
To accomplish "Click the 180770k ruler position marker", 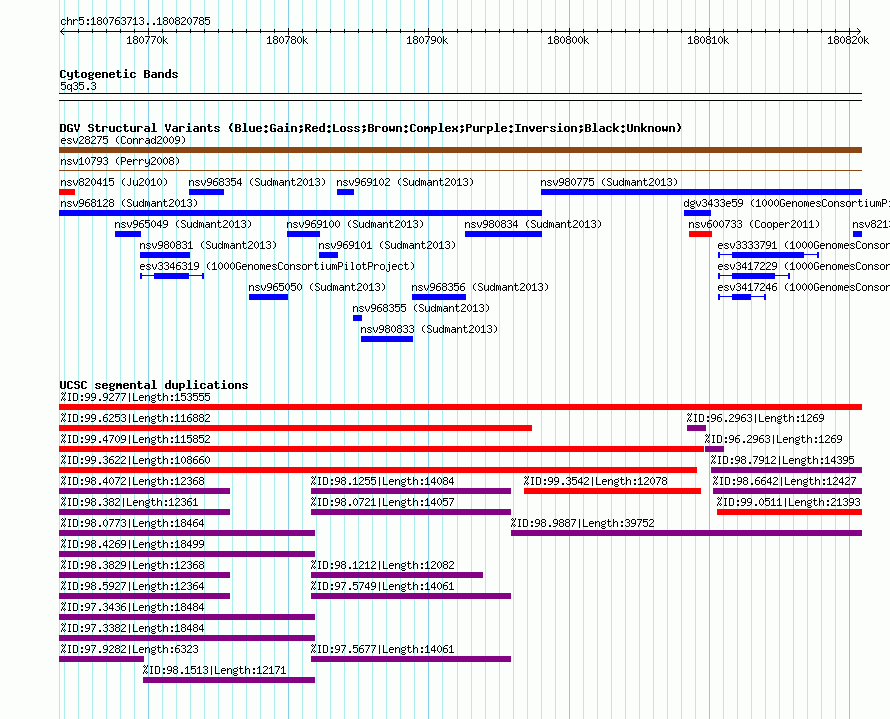I will pyautogui.click(x=148, y=40).
